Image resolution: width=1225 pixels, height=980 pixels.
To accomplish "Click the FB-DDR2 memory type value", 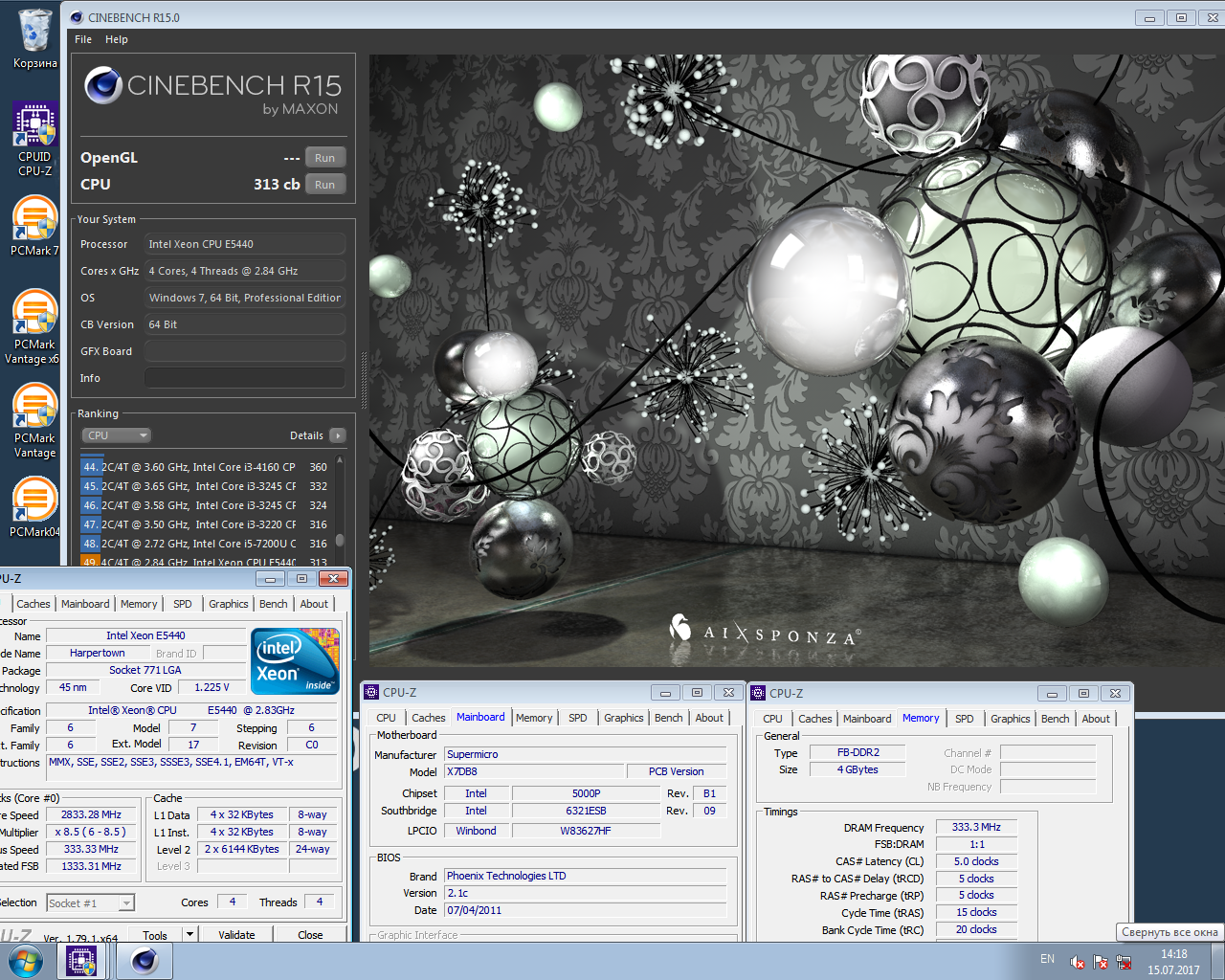I will 857,752.
